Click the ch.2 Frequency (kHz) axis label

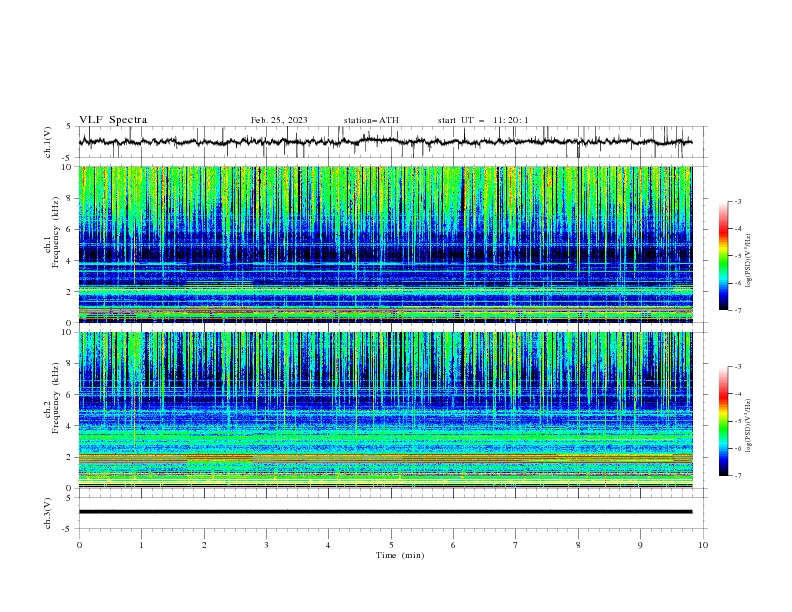tap(52, 398)
